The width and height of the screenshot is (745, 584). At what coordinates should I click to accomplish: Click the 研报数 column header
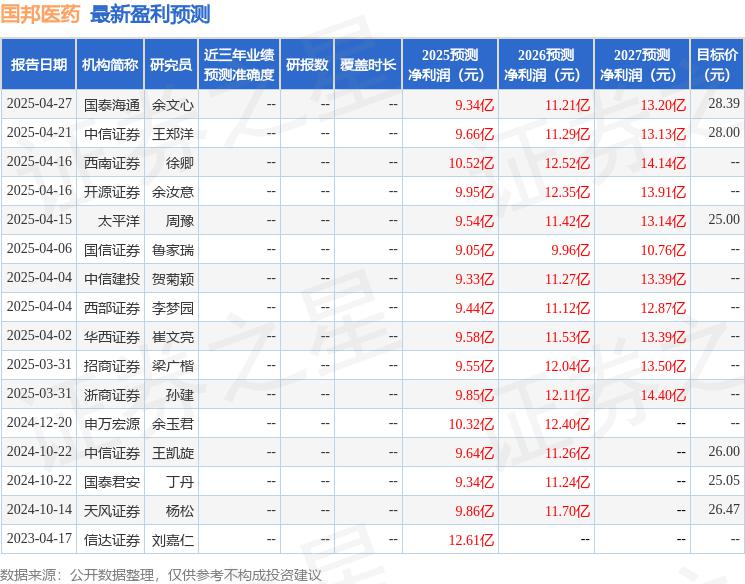pyautogui.click(x=307, y=64)
